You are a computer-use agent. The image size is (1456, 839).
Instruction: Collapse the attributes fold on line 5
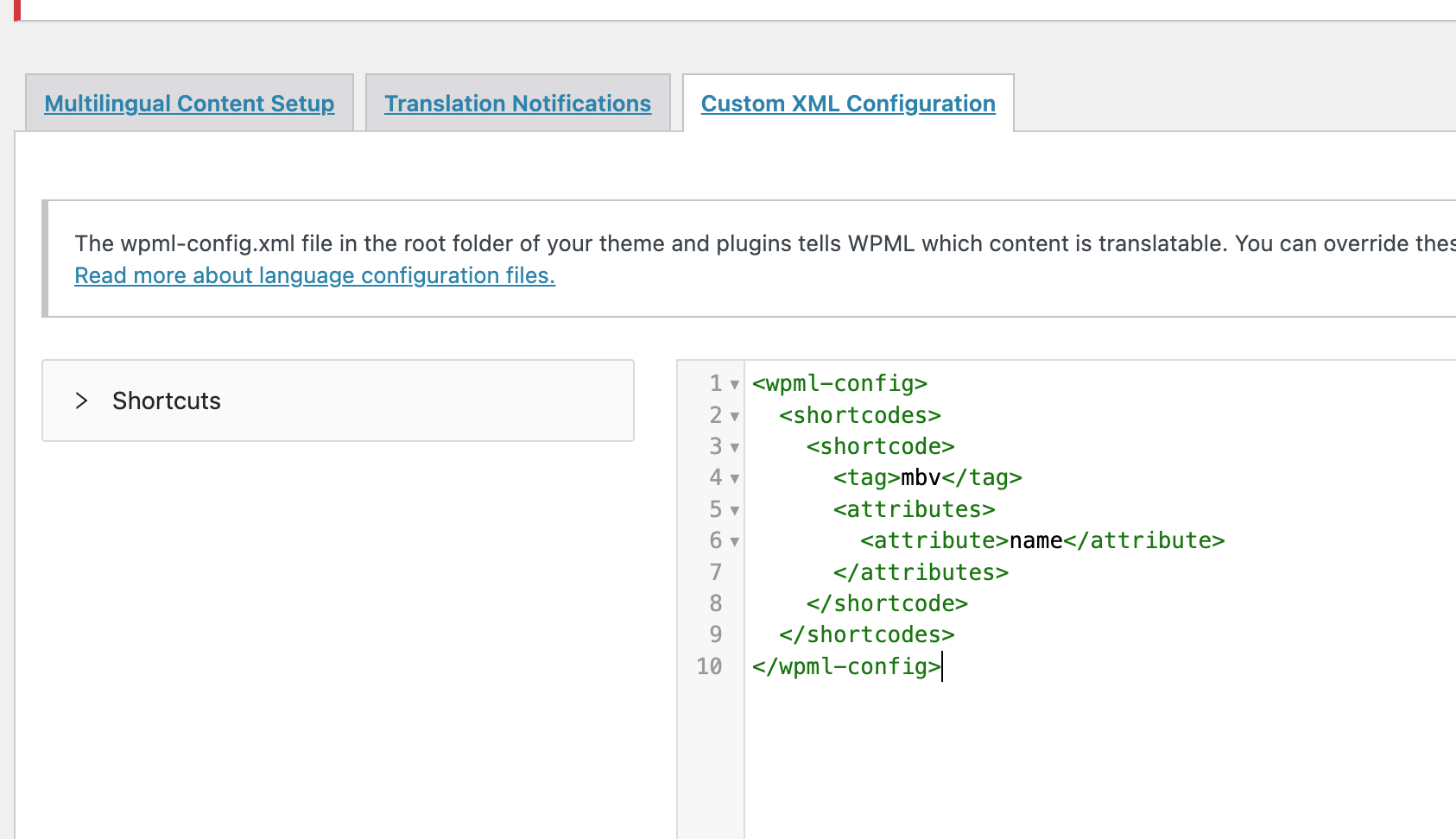pos(735,510)
